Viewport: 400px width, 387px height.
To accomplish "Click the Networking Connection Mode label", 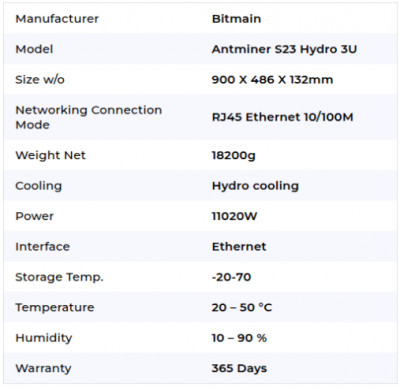I will [89, 117].
